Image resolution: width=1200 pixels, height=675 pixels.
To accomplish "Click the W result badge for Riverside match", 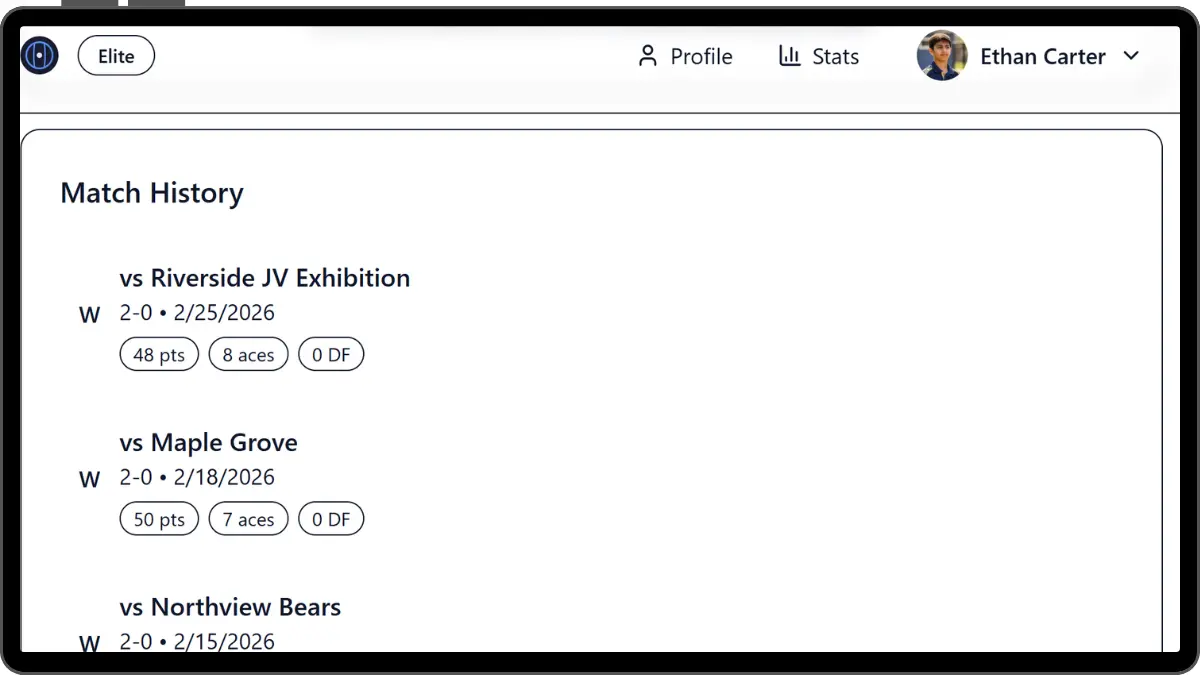I will (x=90, y=315).
